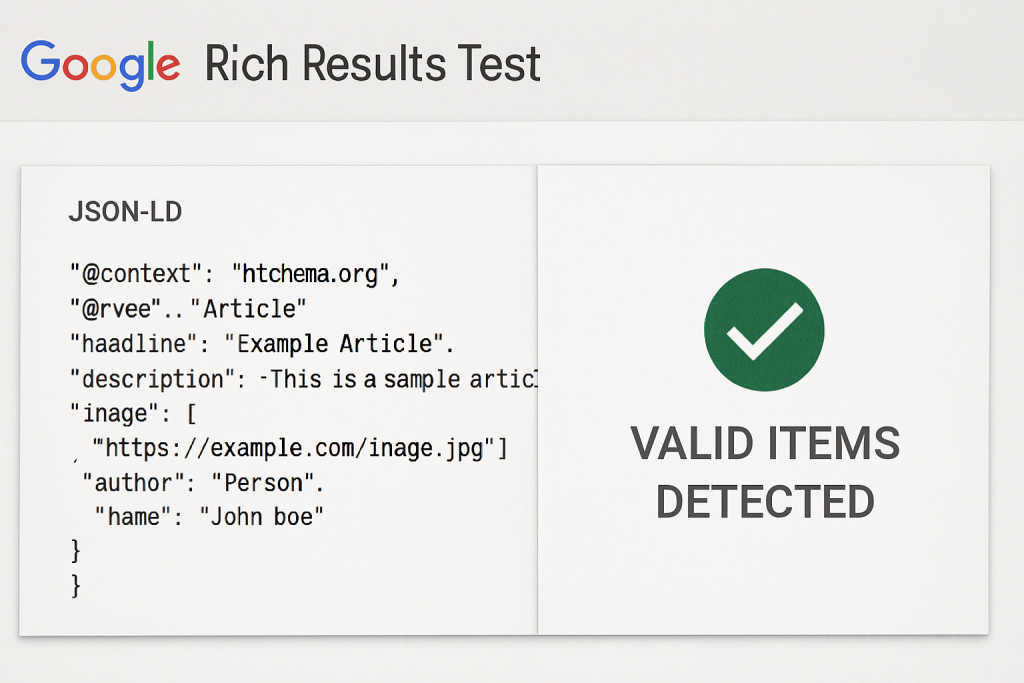
Task: Select the "Article" type value
Action: (255, 308)
